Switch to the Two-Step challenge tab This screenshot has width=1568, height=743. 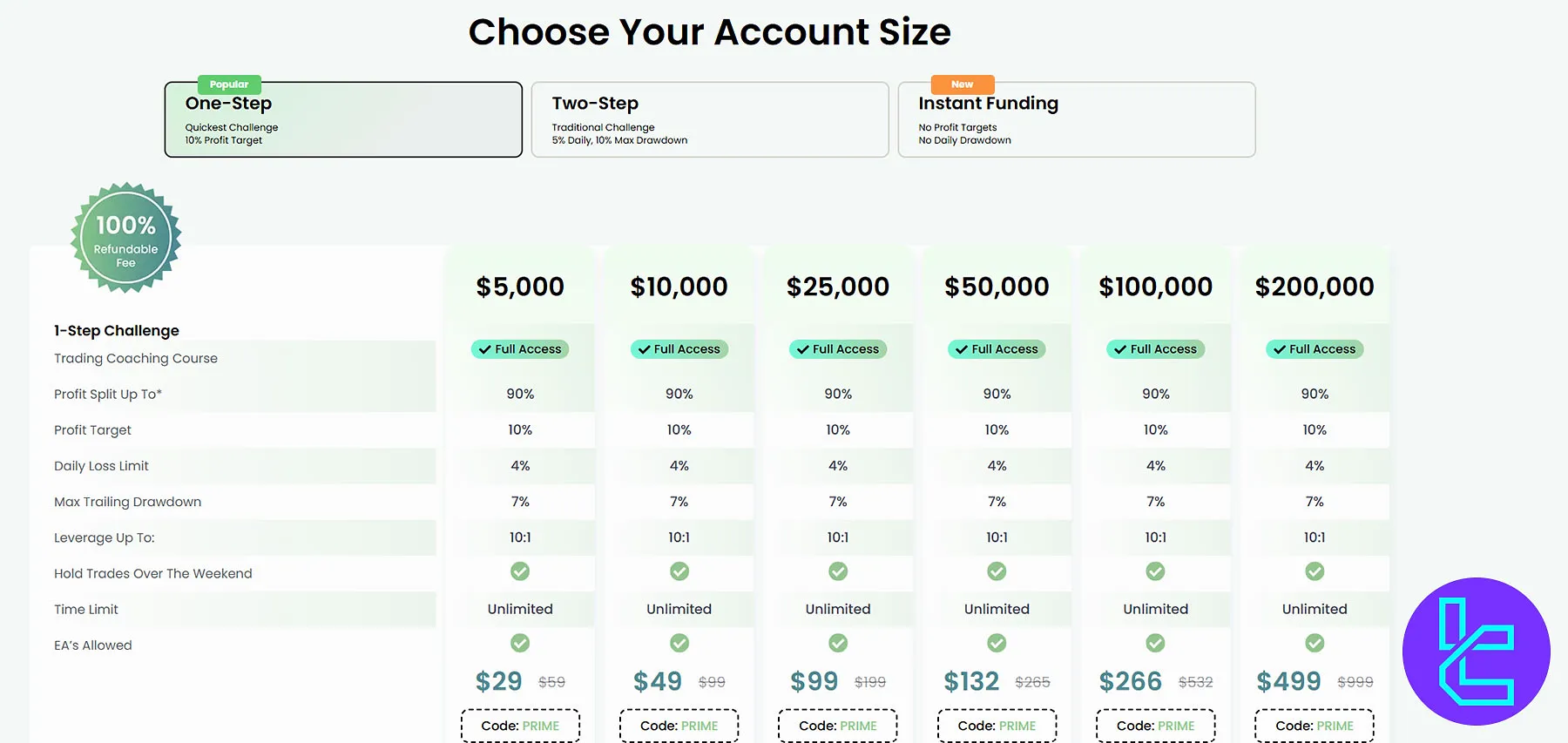(710, 120)
